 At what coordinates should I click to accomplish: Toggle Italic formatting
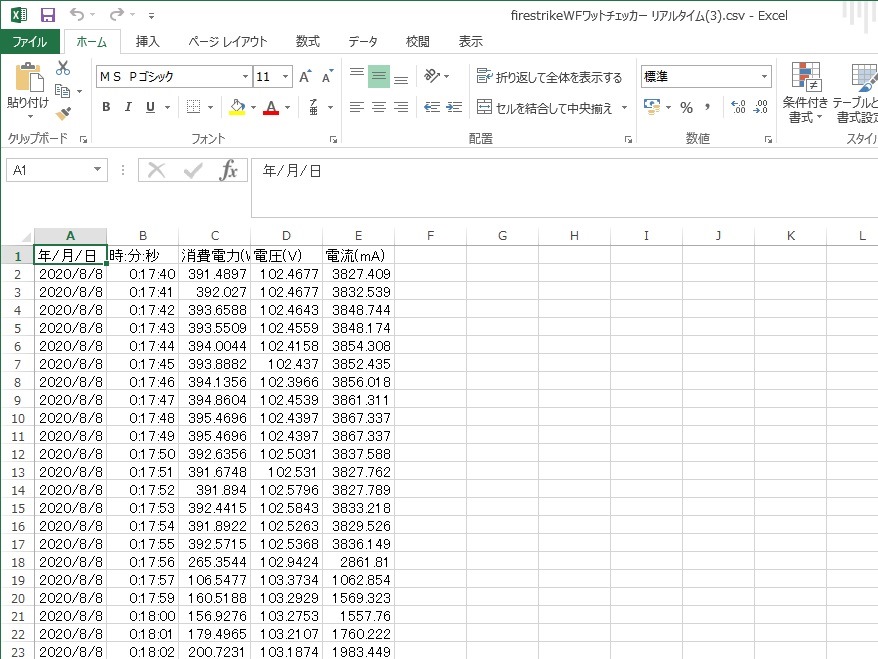tap(128, 107)
